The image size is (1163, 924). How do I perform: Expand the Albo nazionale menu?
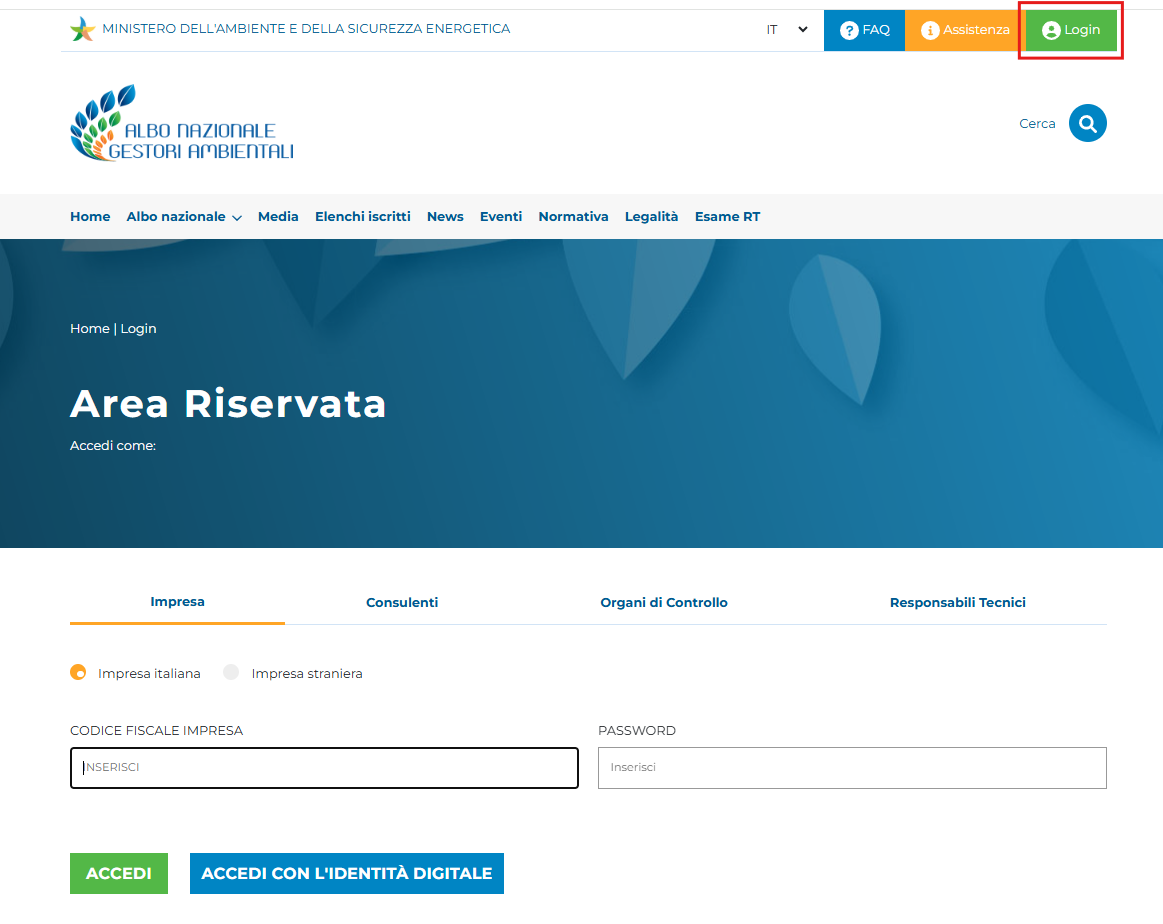(184, 217)
